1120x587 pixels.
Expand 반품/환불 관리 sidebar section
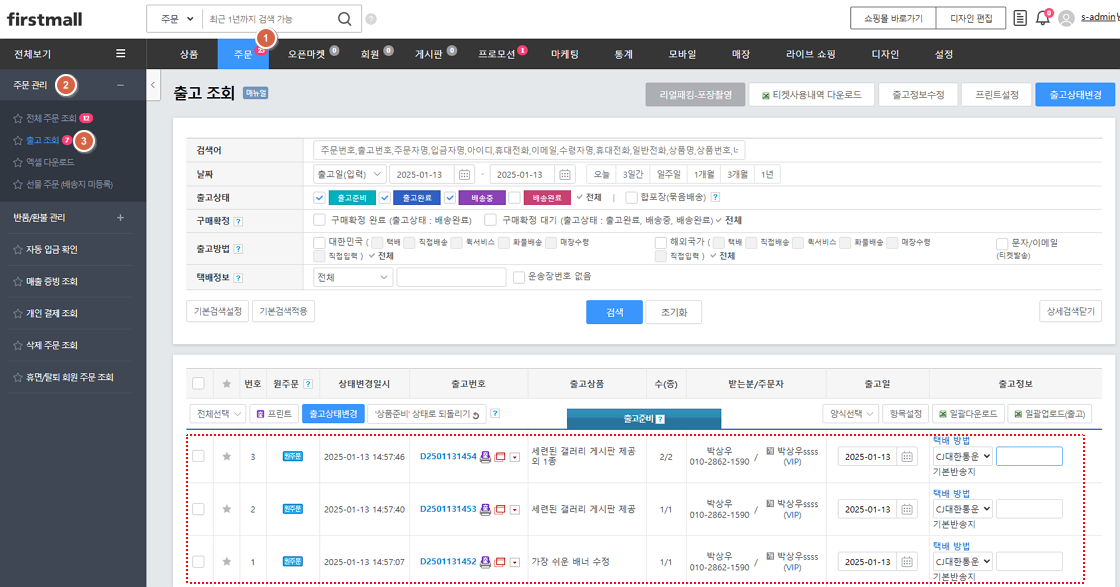(121, 217)
